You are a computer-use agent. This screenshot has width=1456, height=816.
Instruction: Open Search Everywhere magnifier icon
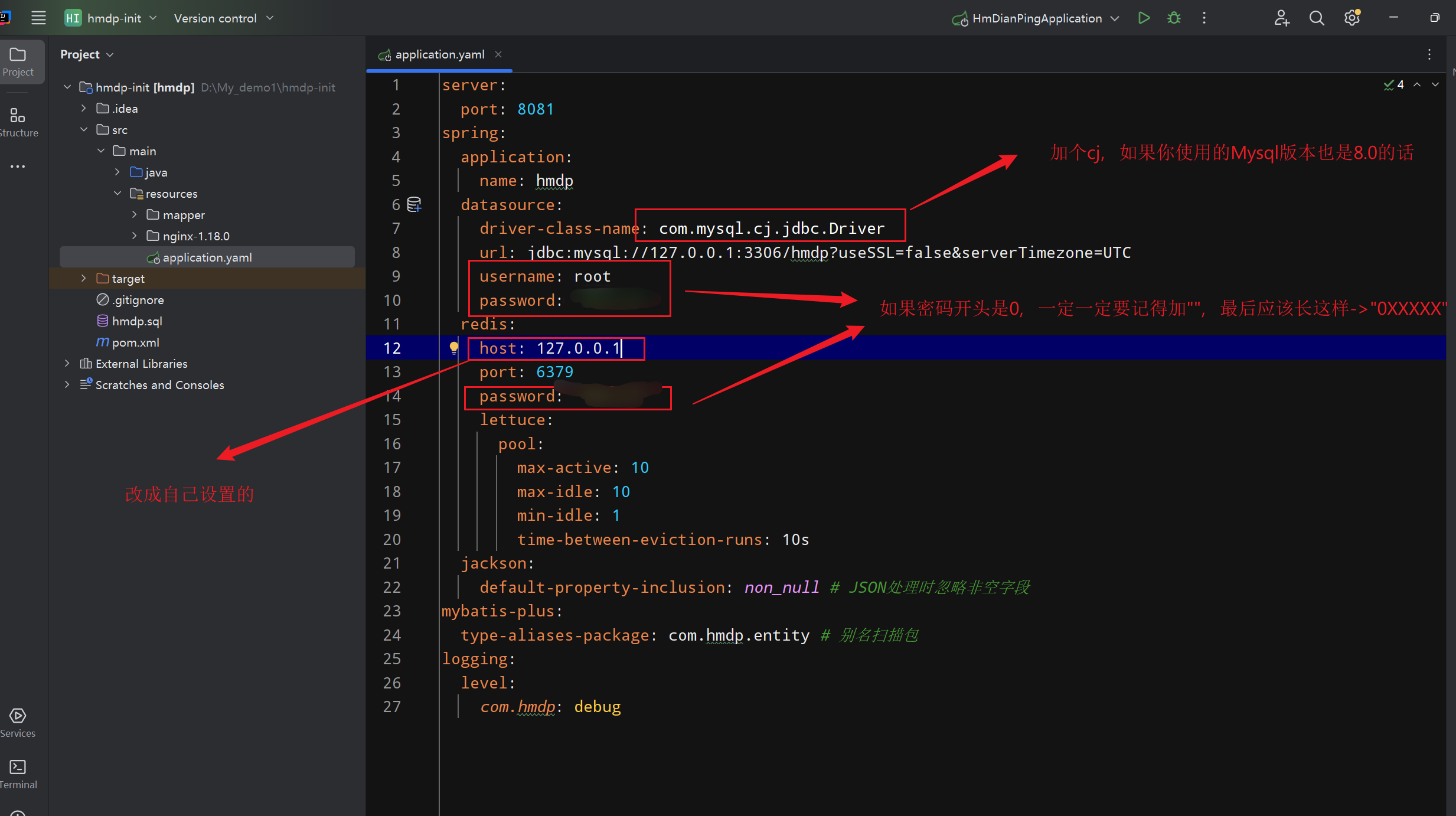[x=1316, y=18]
